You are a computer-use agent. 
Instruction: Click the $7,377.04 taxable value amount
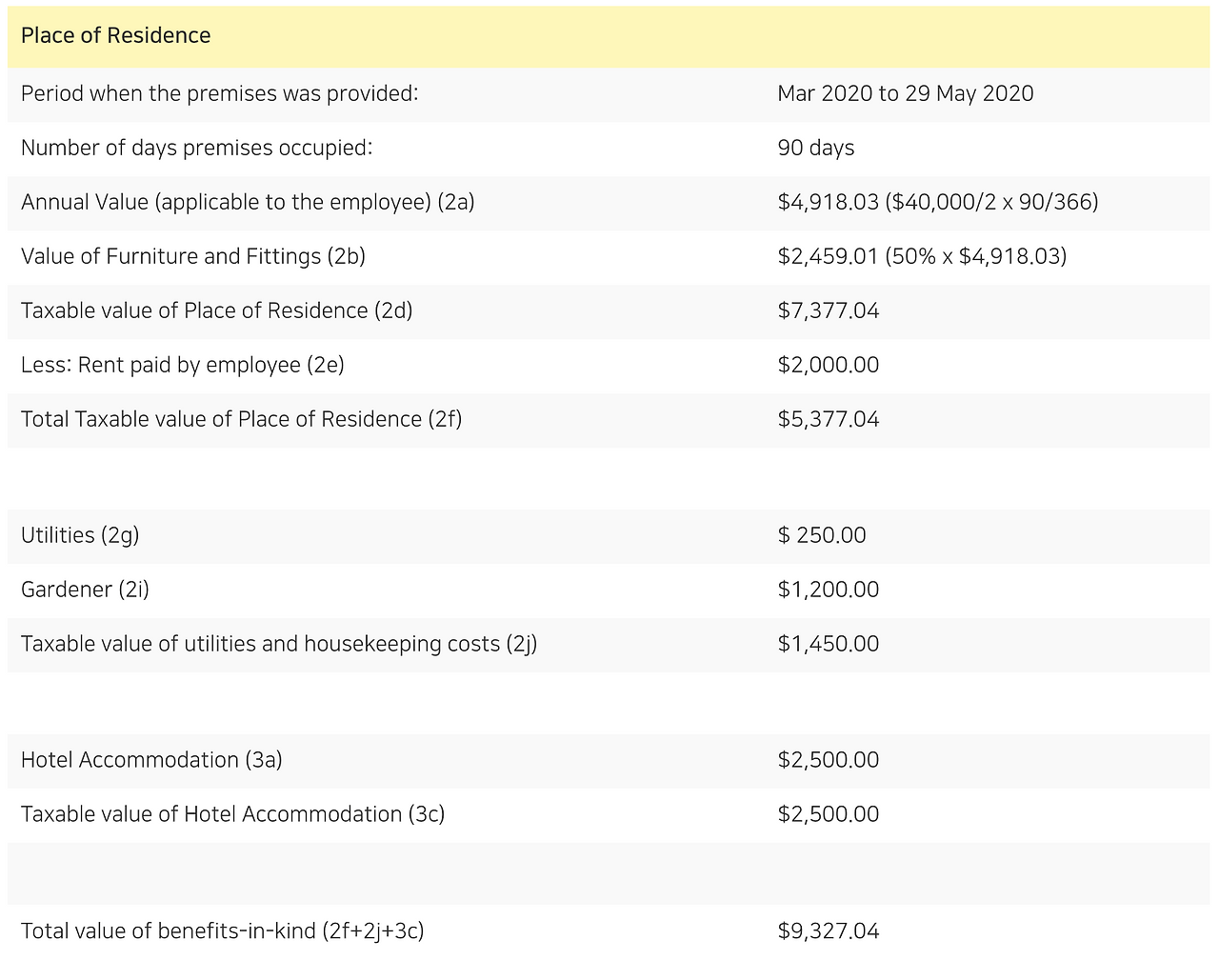828,311
